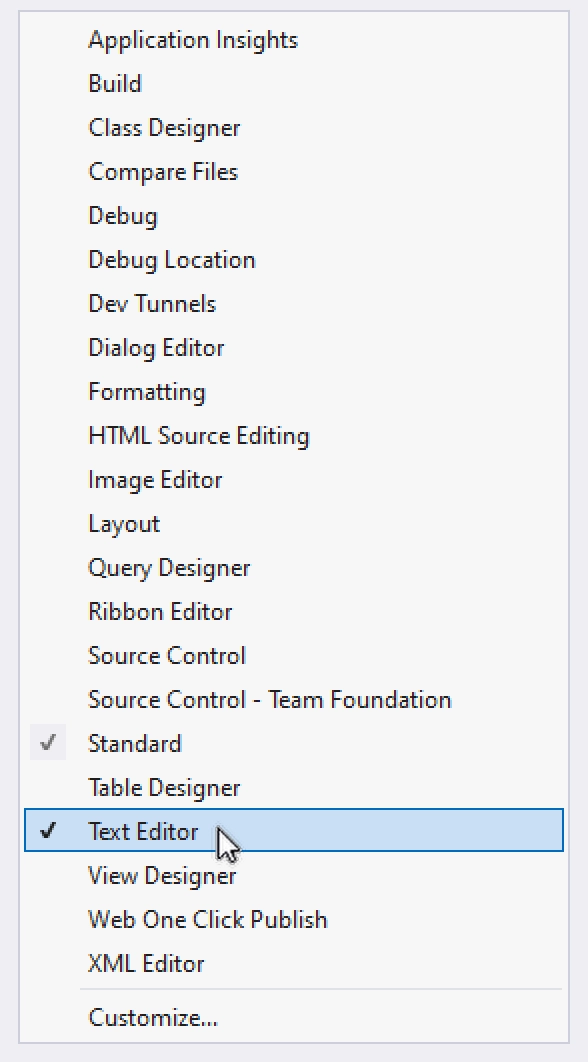Select Dev Tunnels in the toolbar list

(293, 304)
